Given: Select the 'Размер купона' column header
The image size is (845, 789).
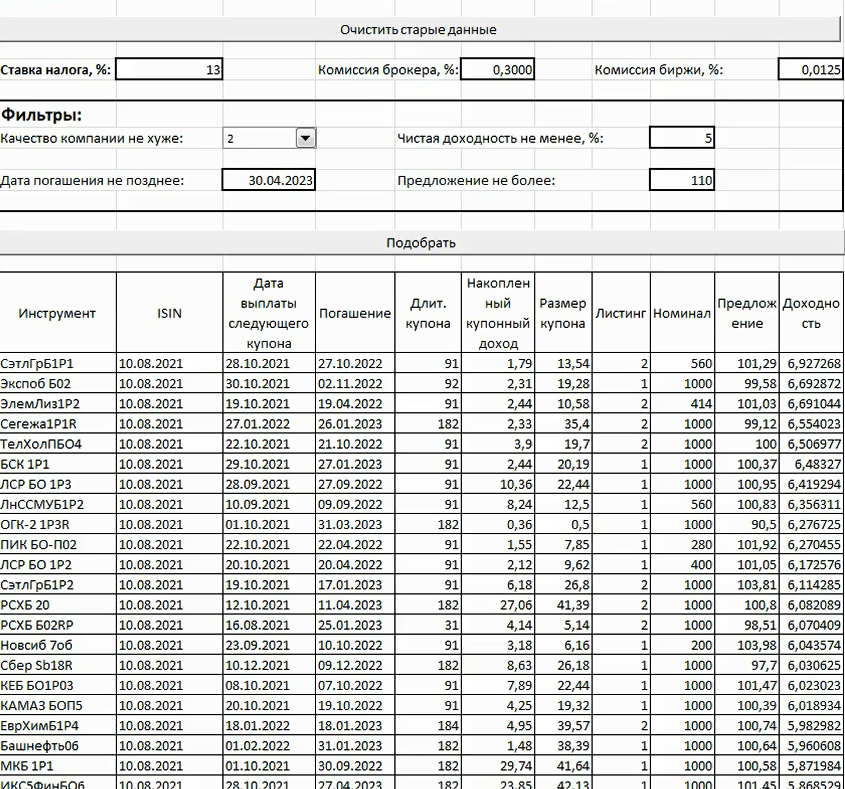Looking at the screenshot, I should (563, 313).
